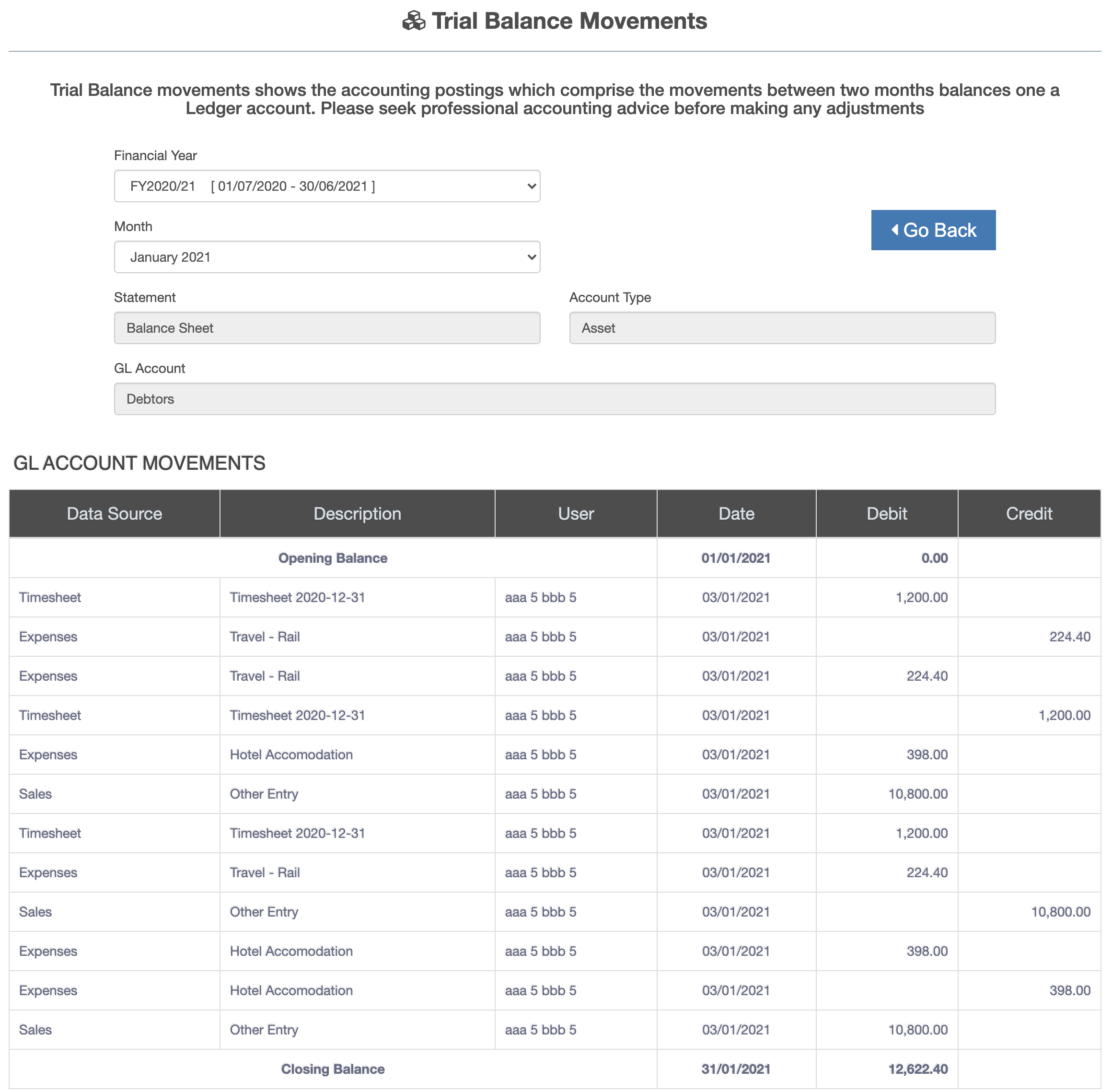
Task: Click the opening balance amount 0.00
Action: point(934,558)
